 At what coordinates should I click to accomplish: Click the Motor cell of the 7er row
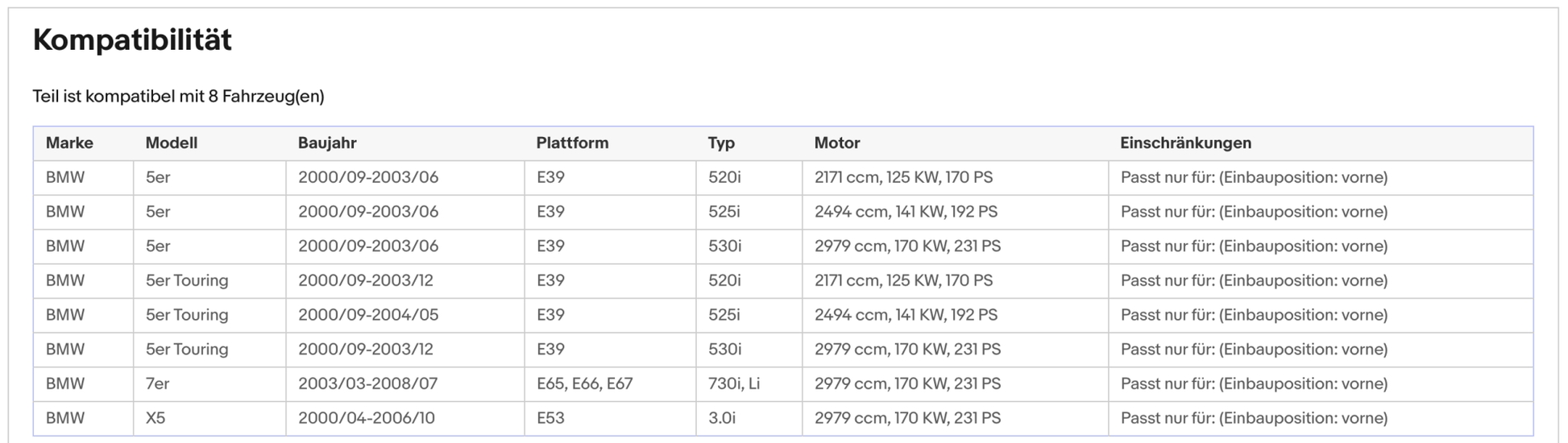pyautogui.click(x=955, y=384)
